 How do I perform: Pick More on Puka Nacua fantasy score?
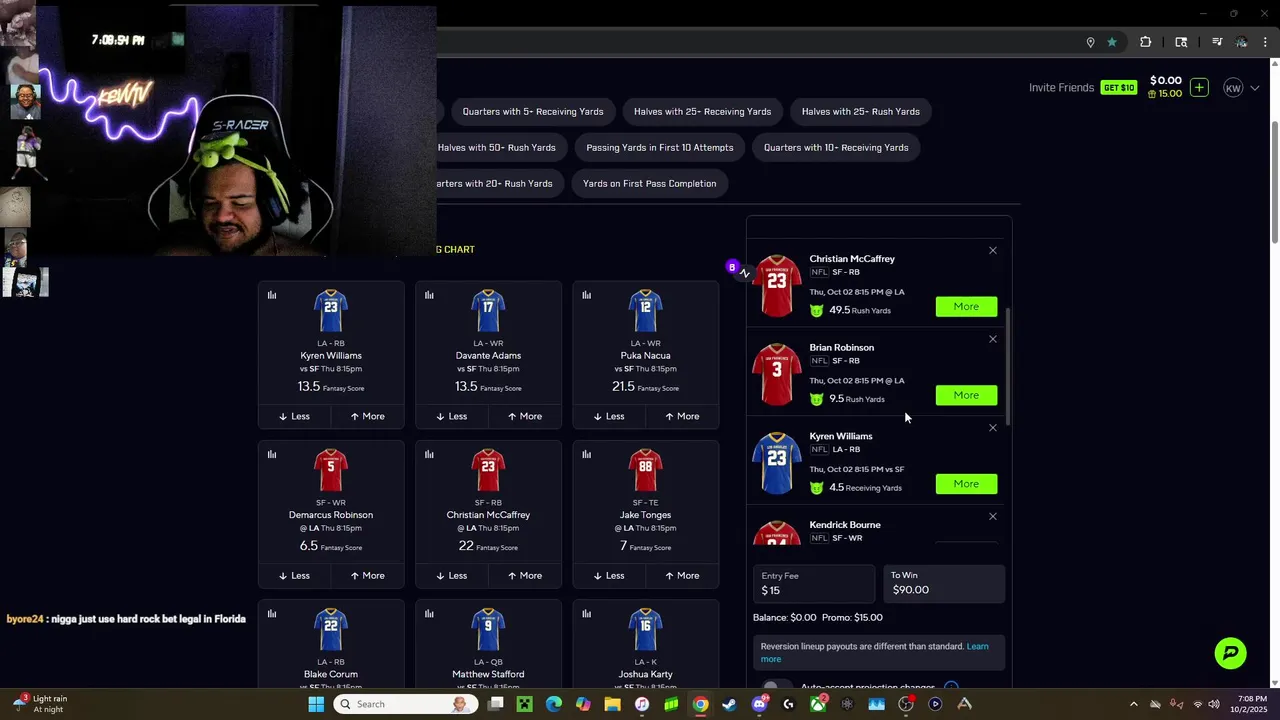point(682,416)
